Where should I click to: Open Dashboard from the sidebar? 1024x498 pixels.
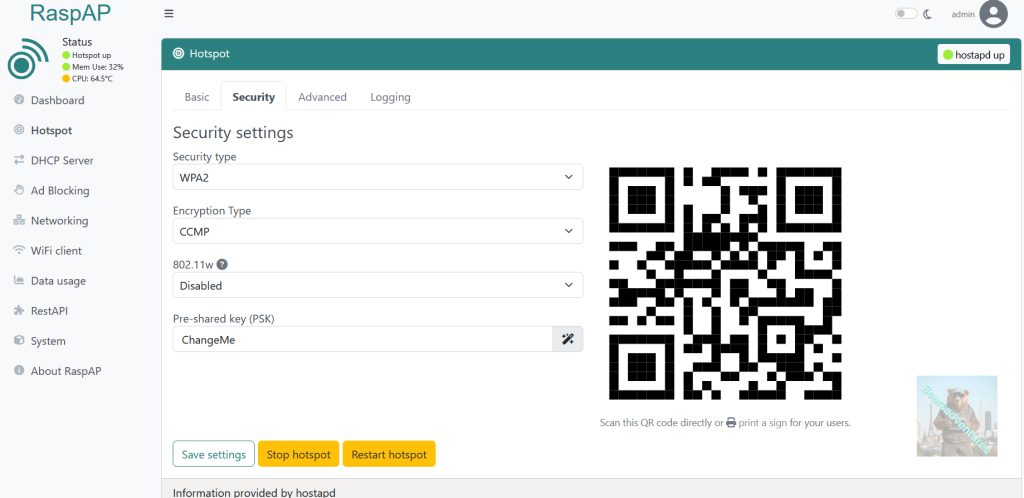click(x=57, y=100)
